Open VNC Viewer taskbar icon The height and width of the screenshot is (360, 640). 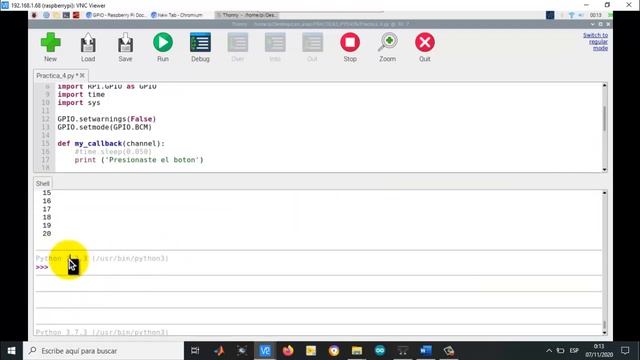pyautogui.click(x=265, y=351)
